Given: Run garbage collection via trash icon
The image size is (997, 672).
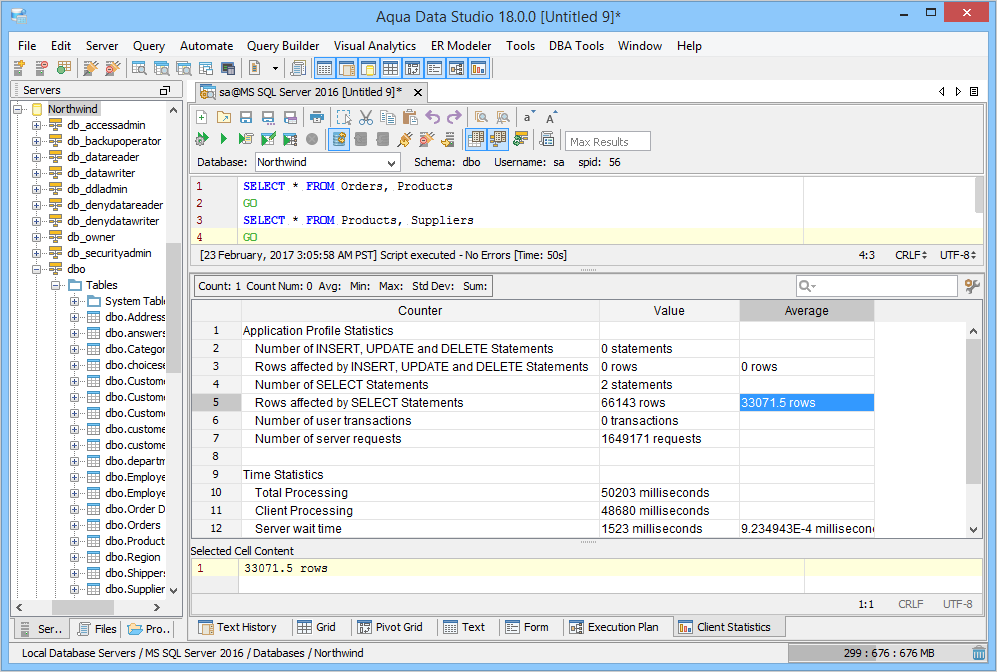Looking at the screenshot, I should coord(978,653).
